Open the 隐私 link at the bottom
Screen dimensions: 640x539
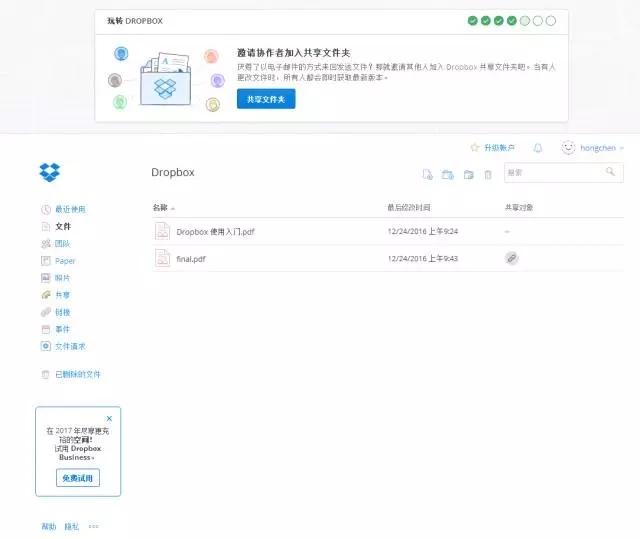tap(71, 526)
